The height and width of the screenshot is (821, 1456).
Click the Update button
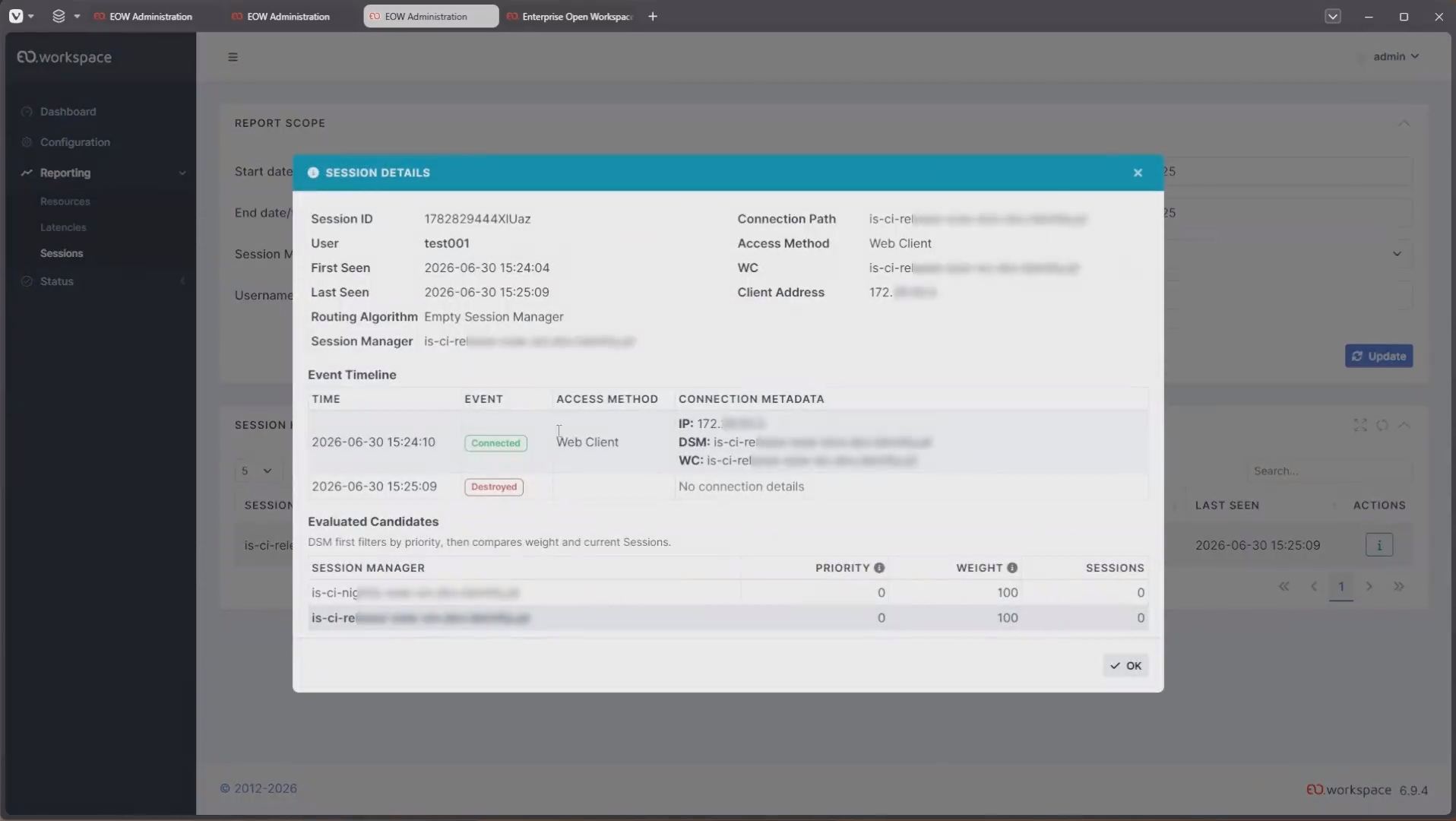pos(1378,356)
